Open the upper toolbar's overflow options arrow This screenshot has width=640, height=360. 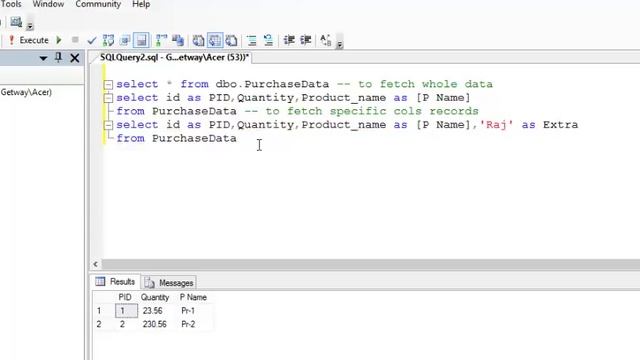[x=30, y=27]
